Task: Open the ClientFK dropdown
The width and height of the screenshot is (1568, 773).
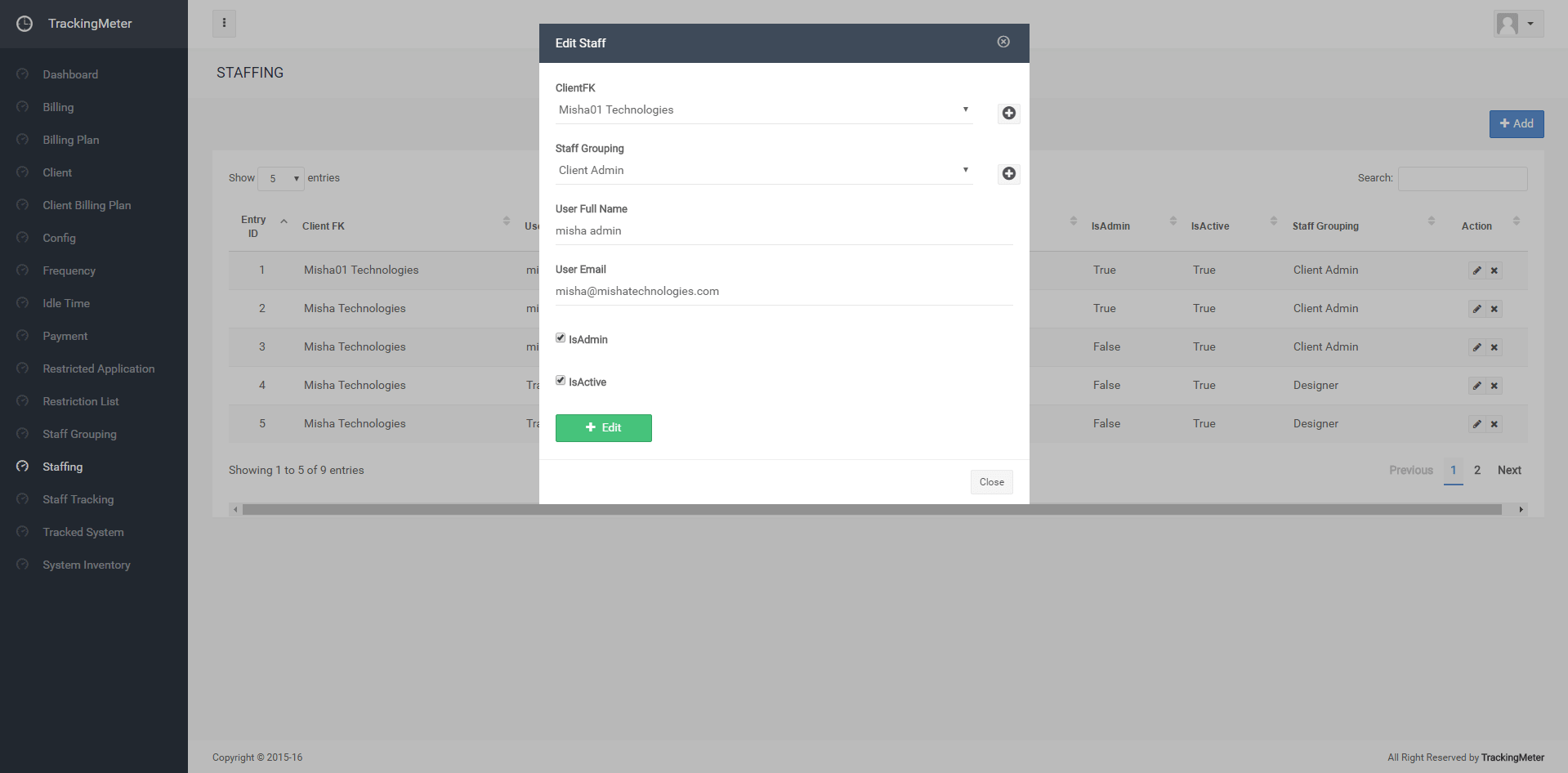Action: click(x=763, y=110)
